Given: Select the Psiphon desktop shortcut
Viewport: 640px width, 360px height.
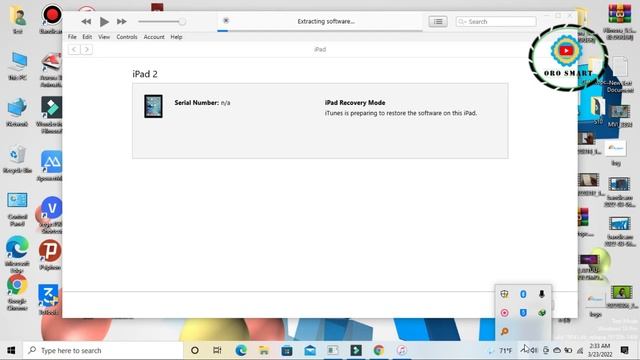Looking at the screenshot, I should [50, 255].
